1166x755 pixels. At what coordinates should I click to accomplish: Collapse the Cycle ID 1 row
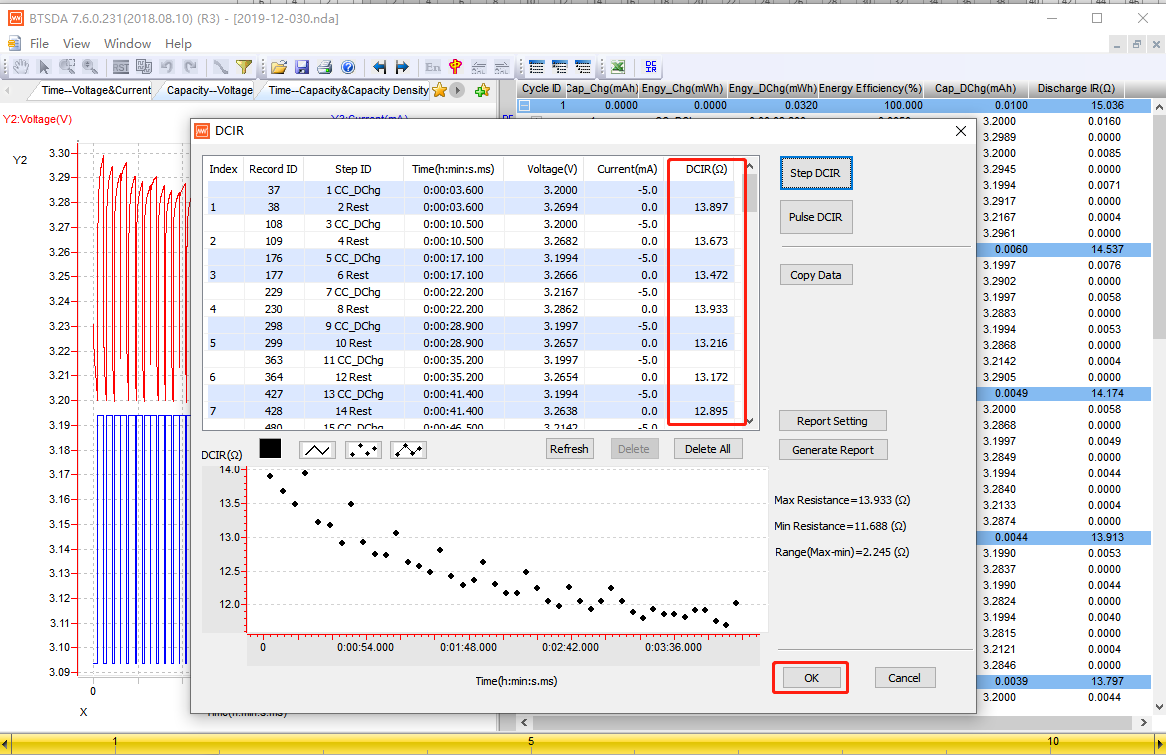[524, 106]
